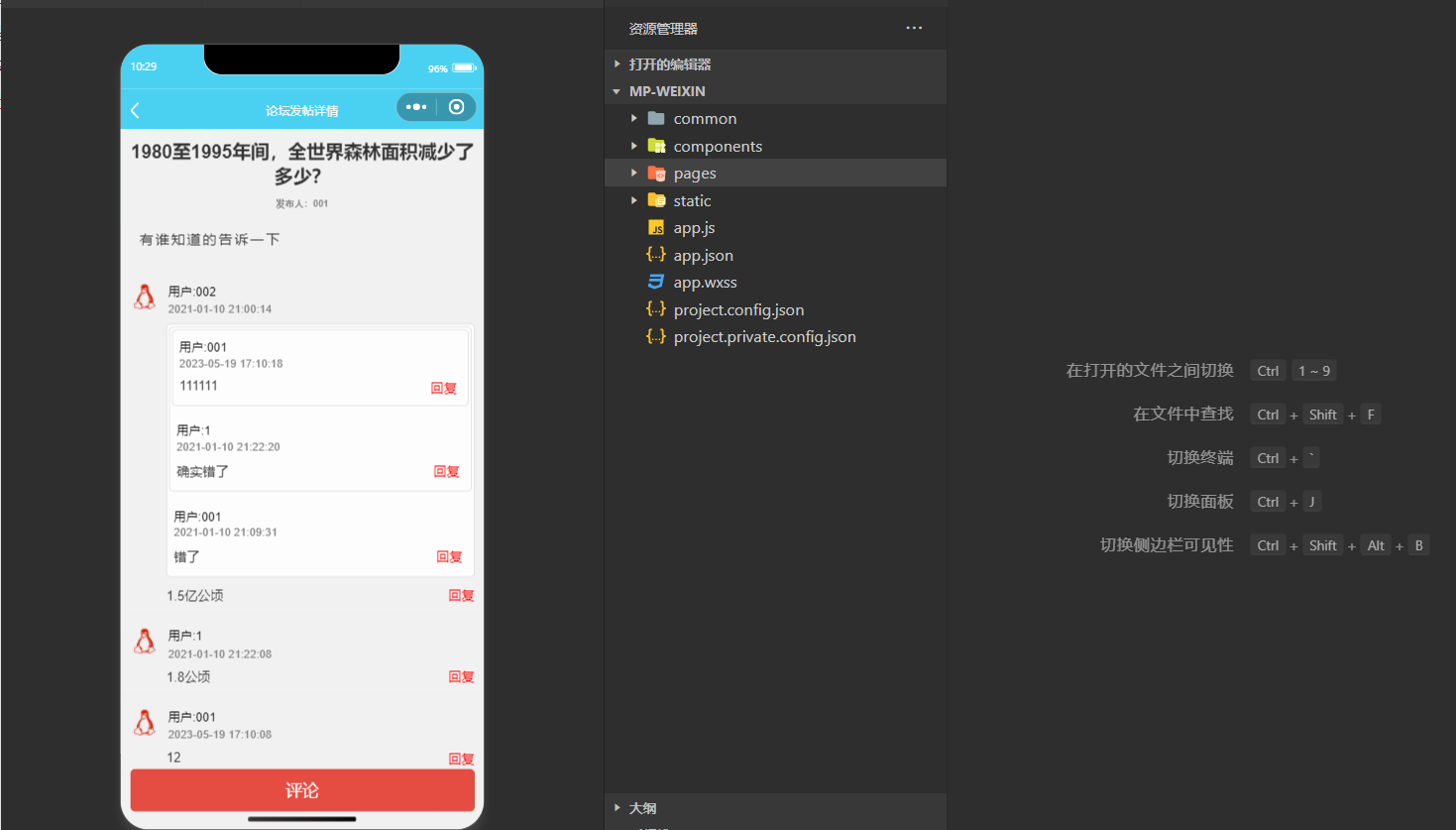Click the 10:29 clock in phone status bar
This screenshot has width=1456, height=830.
point(144,66)
